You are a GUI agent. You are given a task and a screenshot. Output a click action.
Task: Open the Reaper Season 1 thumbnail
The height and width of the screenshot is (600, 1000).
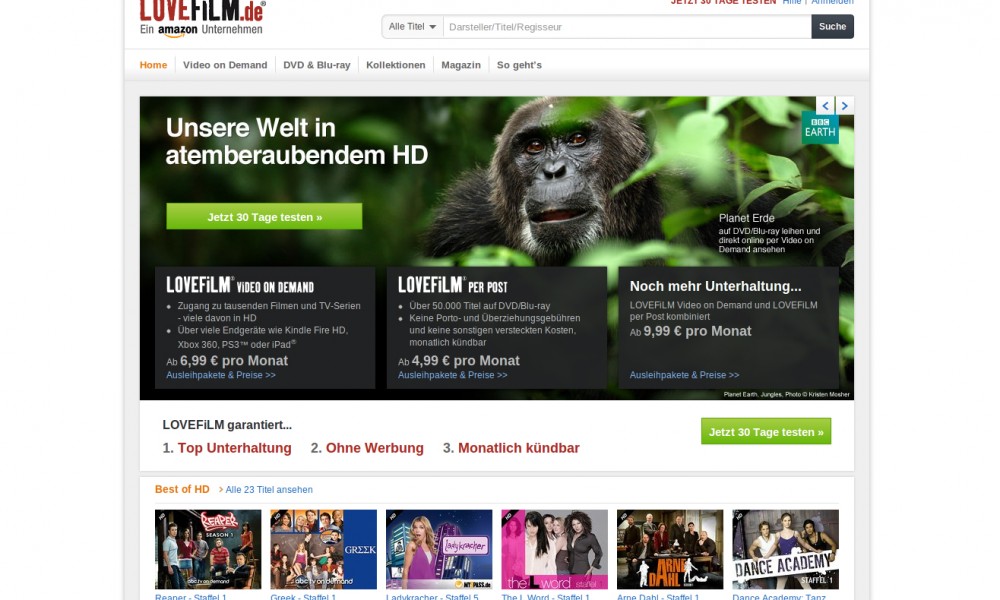[208, 549]
